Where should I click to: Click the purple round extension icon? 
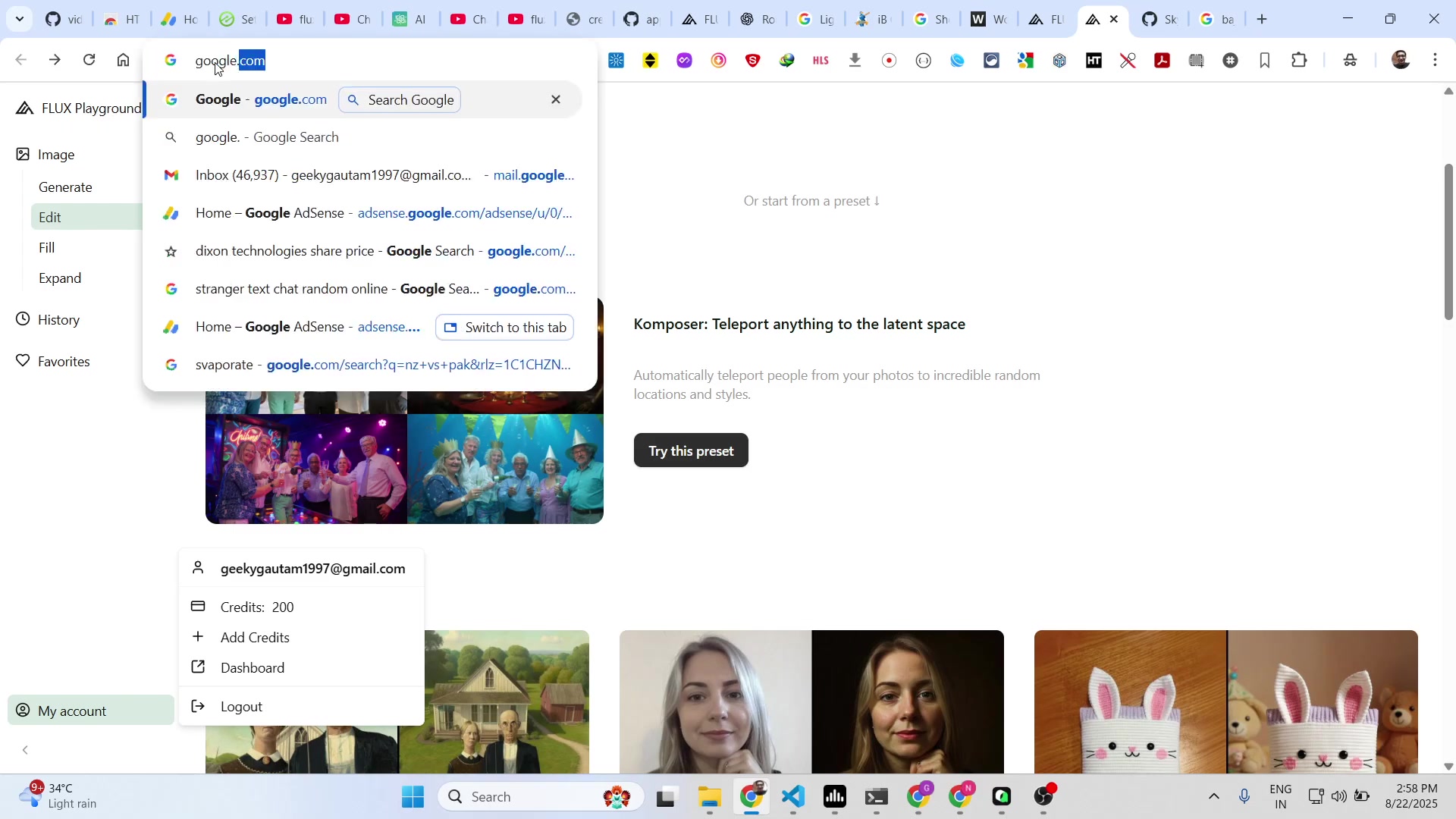685,61
